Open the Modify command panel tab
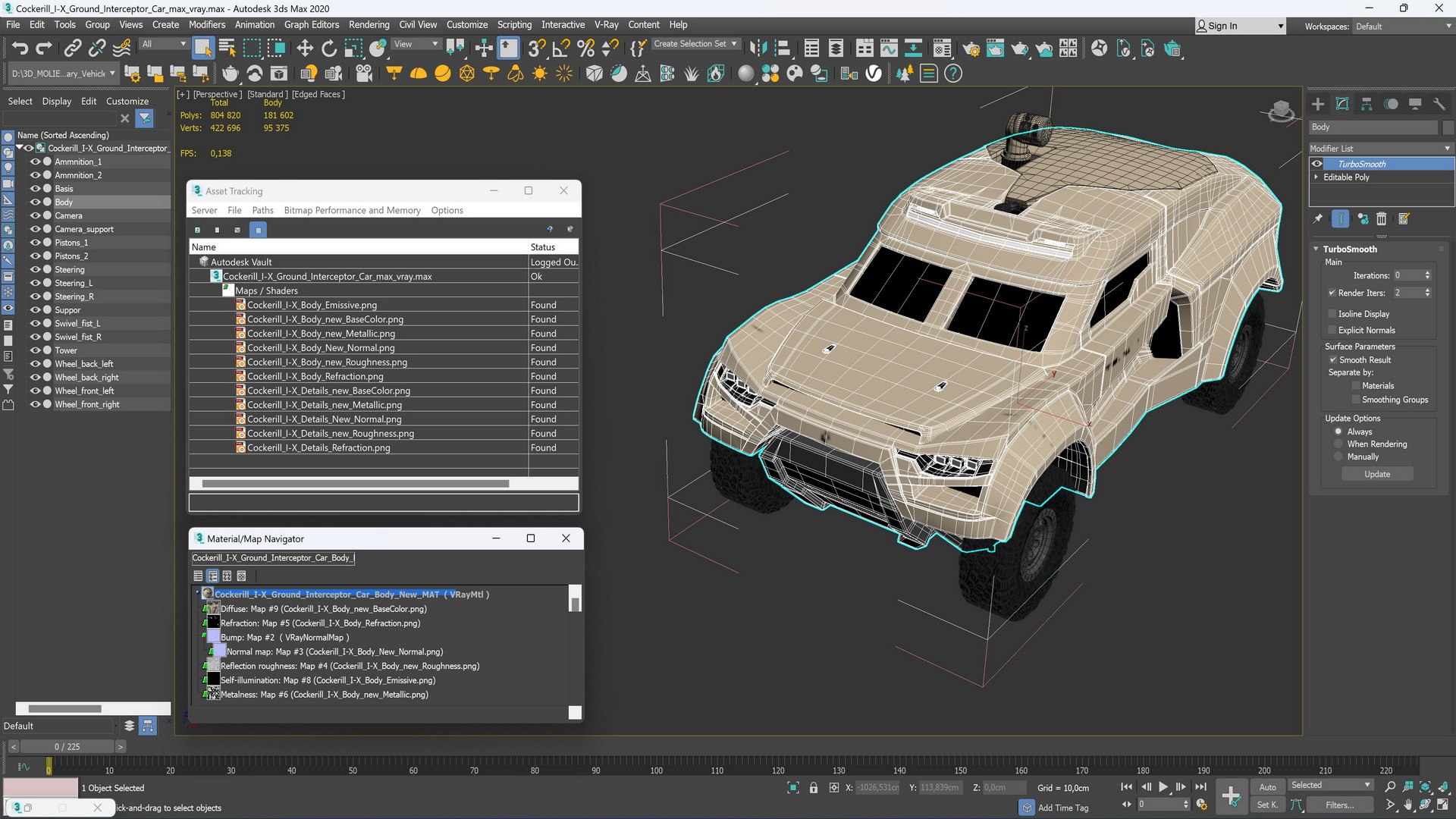This screenshot has width=1456, height=819. coord(1342,104)
